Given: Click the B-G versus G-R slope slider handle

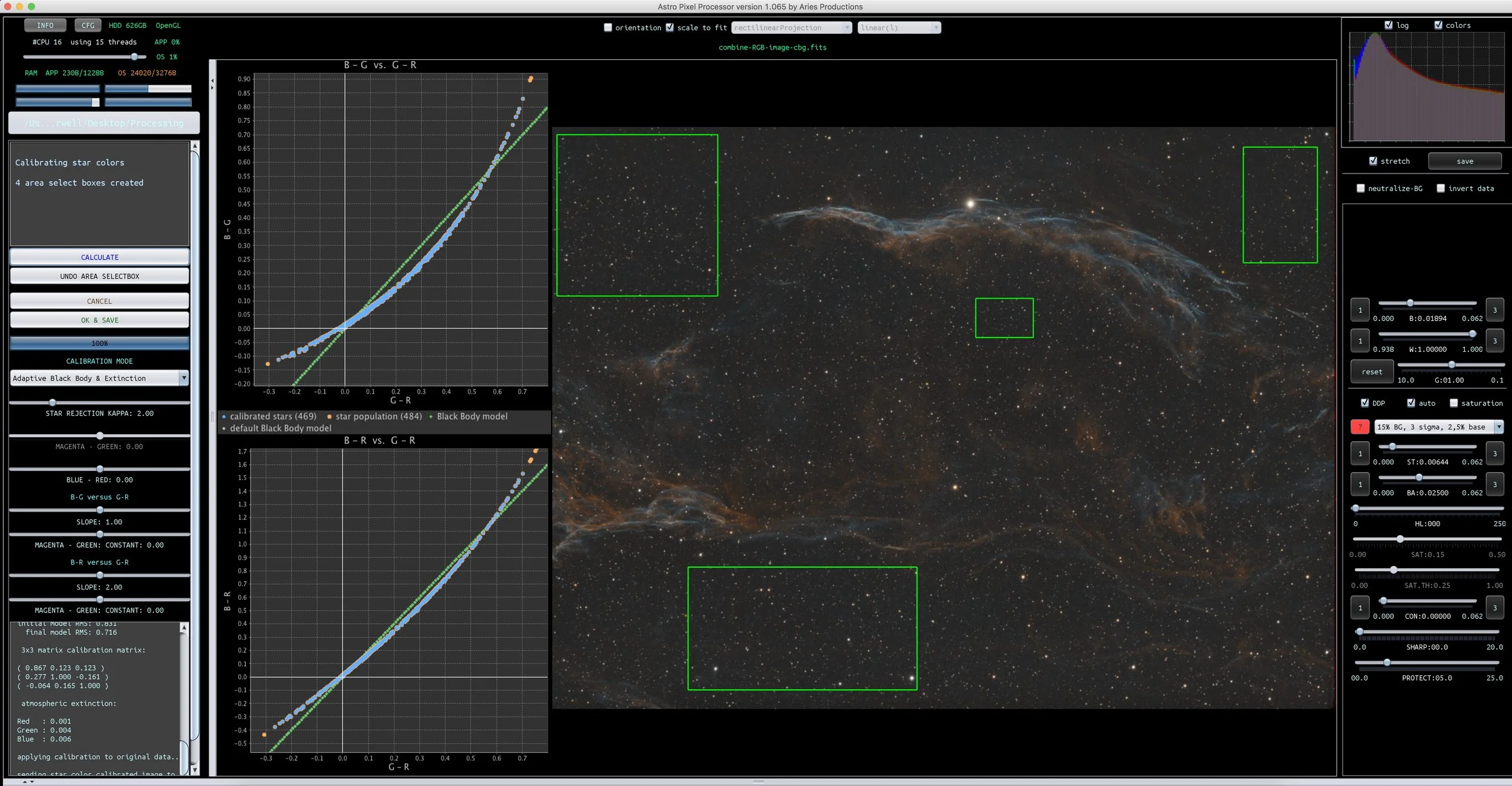Looking at the screenshot, I should pyautogui.click(x=100, y=510).
